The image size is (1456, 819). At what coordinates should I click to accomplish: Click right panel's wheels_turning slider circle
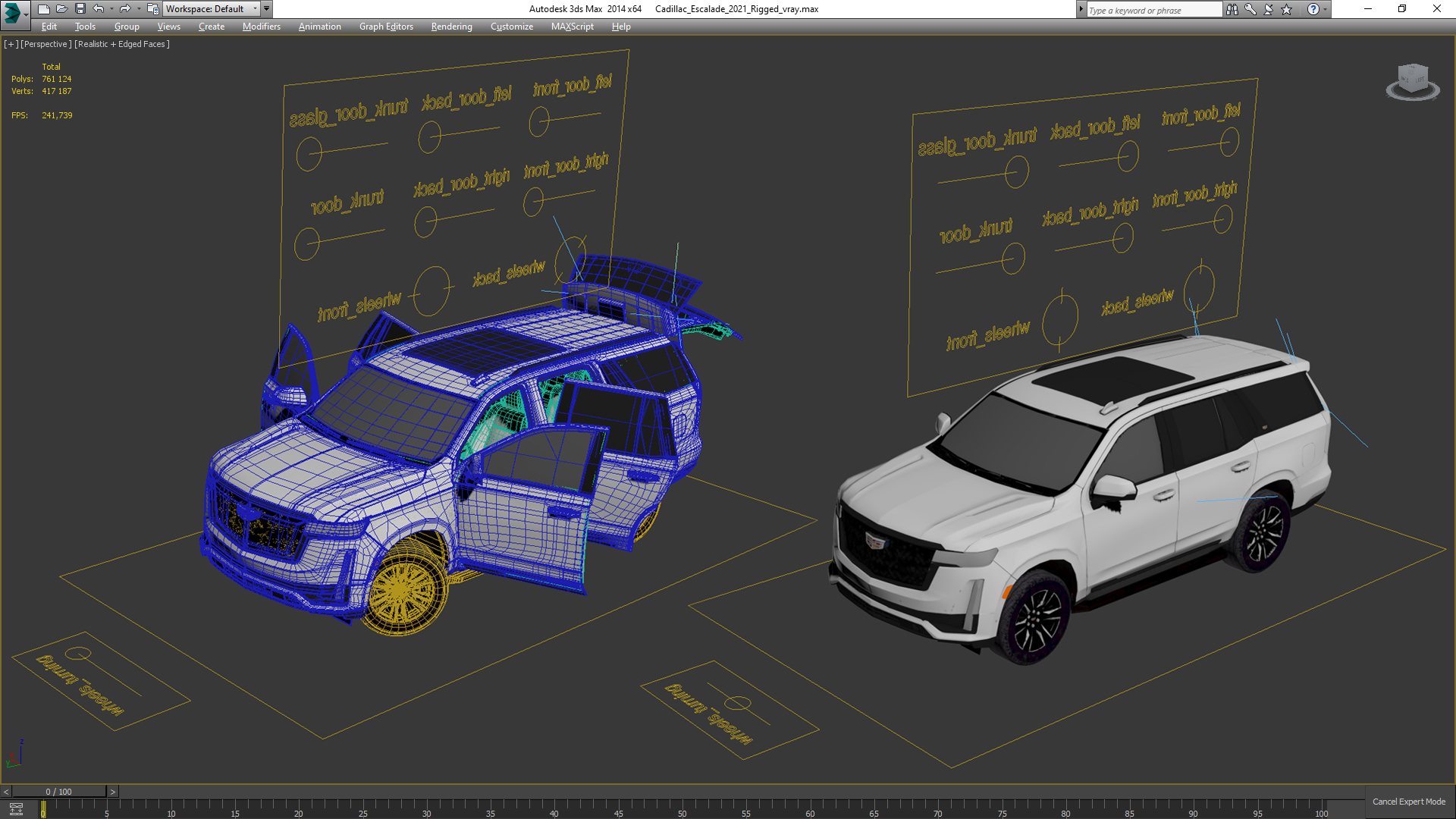[x=737, y=703]
